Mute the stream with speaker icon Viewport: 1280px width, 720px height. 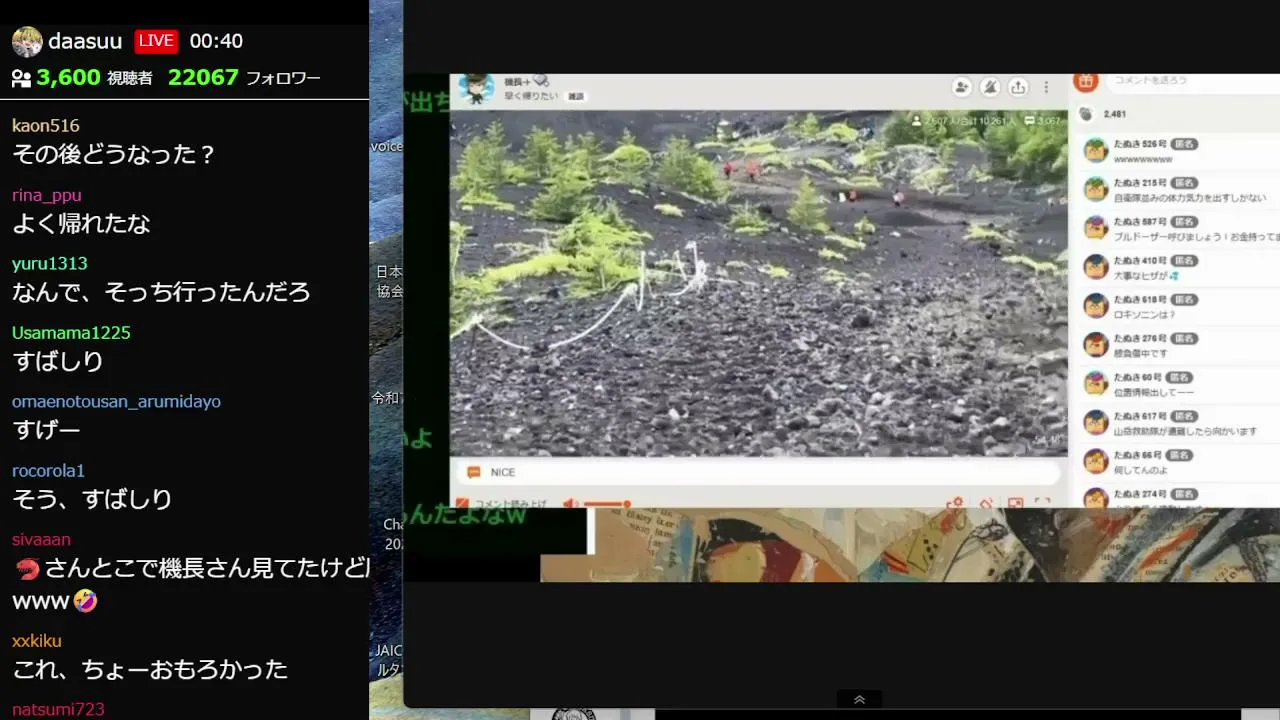(x=570, y=504)
